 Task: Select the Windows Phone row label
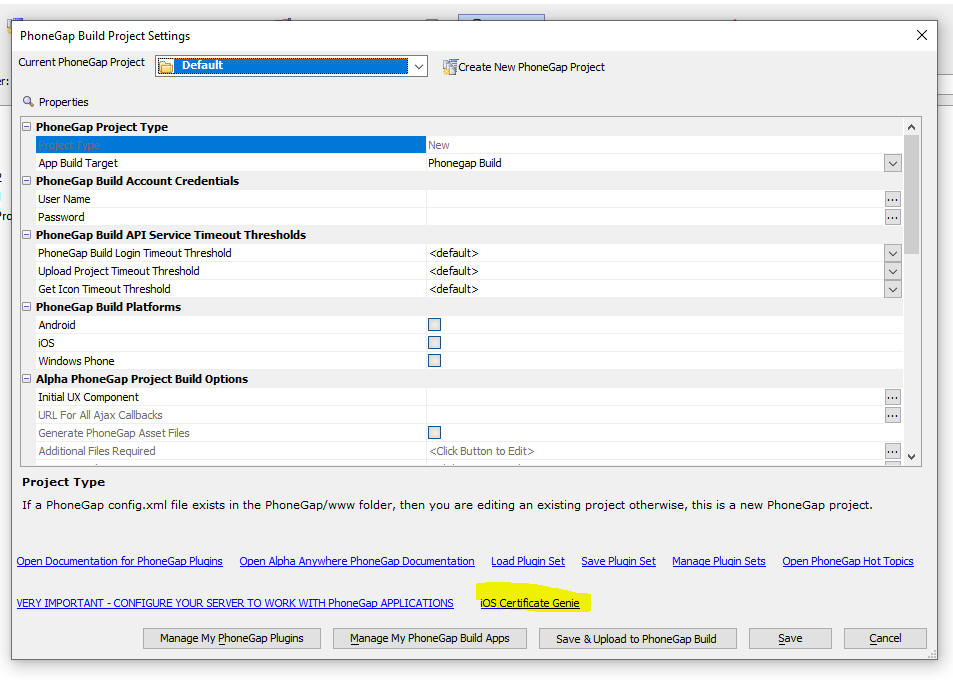click(x=76, y=361)
